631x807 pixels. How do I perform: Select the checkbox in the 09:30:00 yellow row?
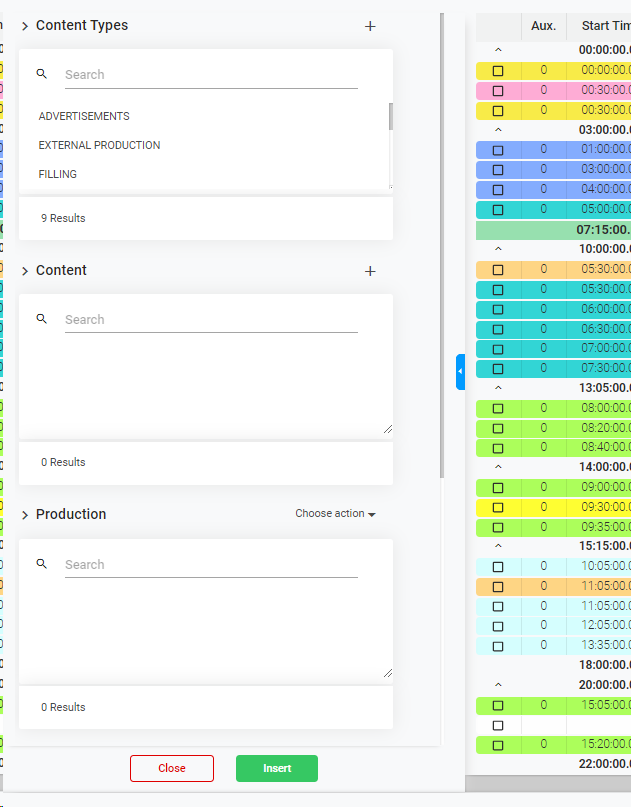[x=498, y=507]
